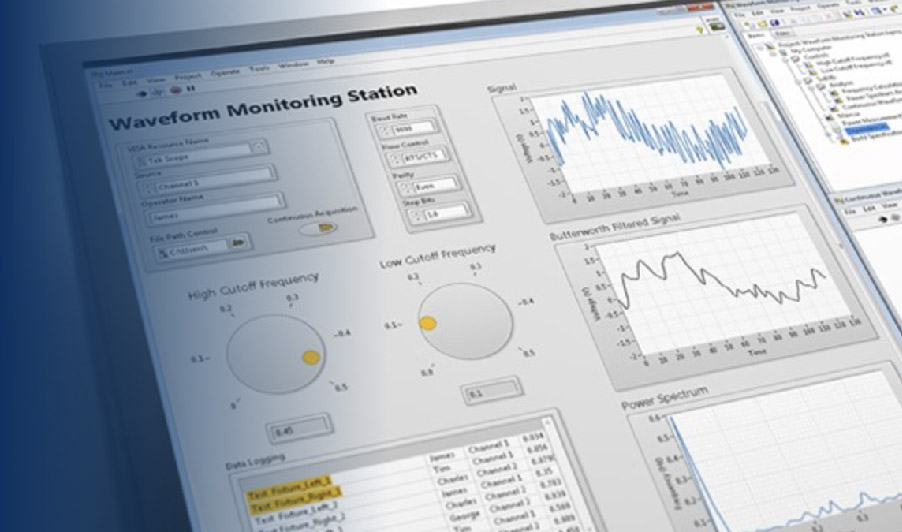Open the View menu in Main.vi
Image resolution: width=902 pixels, height=532 pixels.
pyautogui.click(x=156, y=80)
